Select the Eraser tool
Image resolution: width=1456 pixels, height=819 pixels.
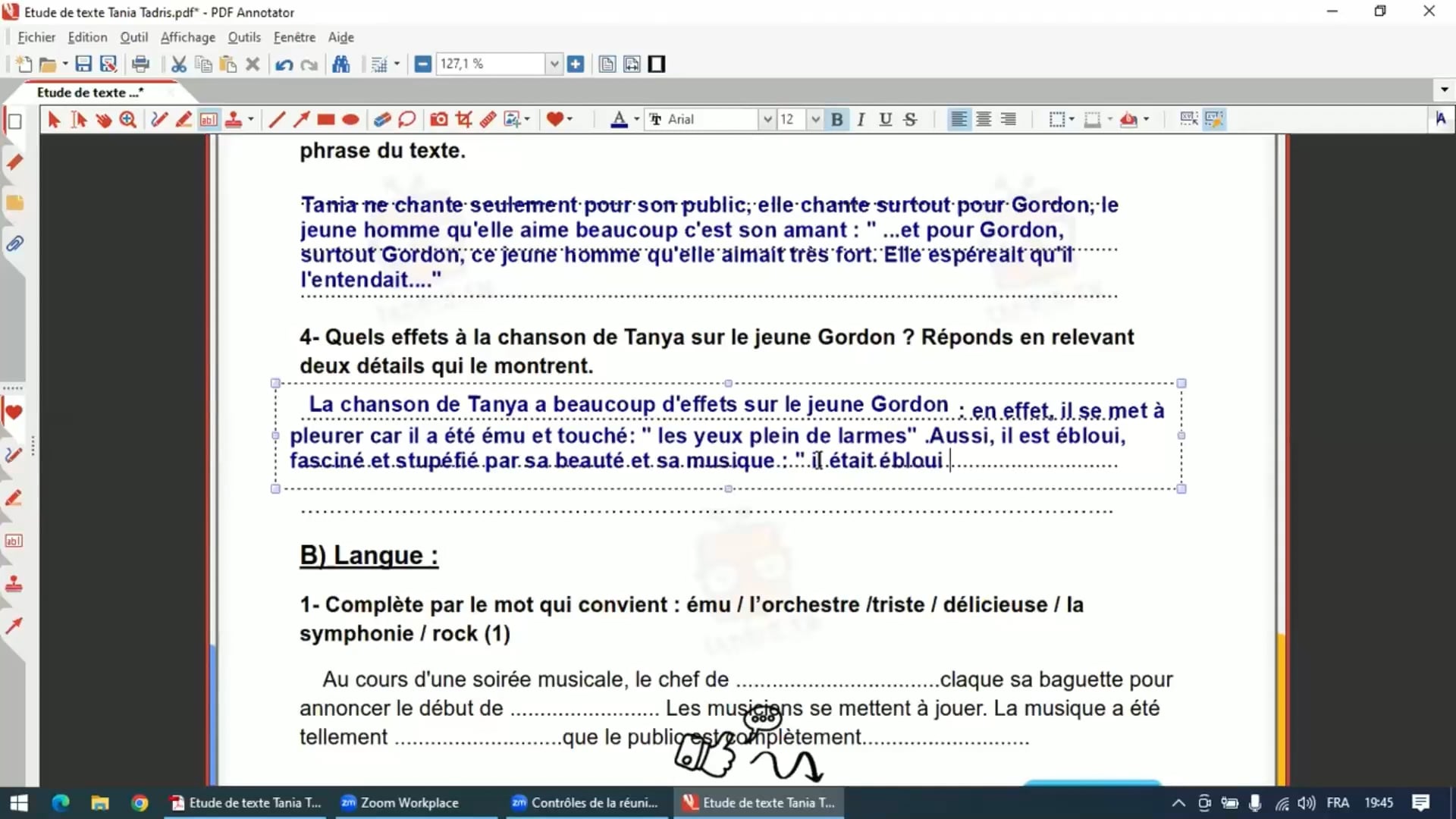[381, 119]
